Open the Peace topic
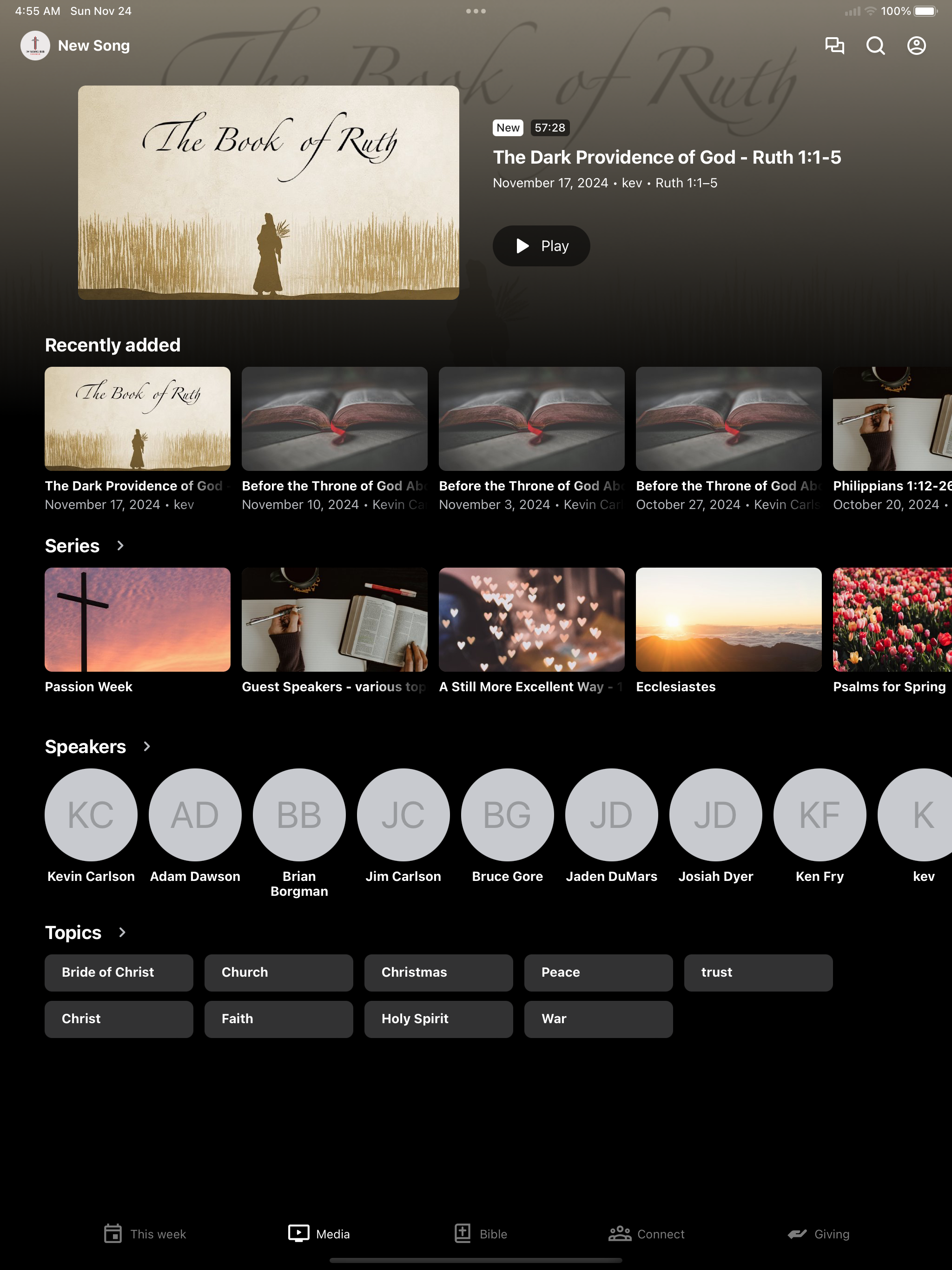 point(598,972)
